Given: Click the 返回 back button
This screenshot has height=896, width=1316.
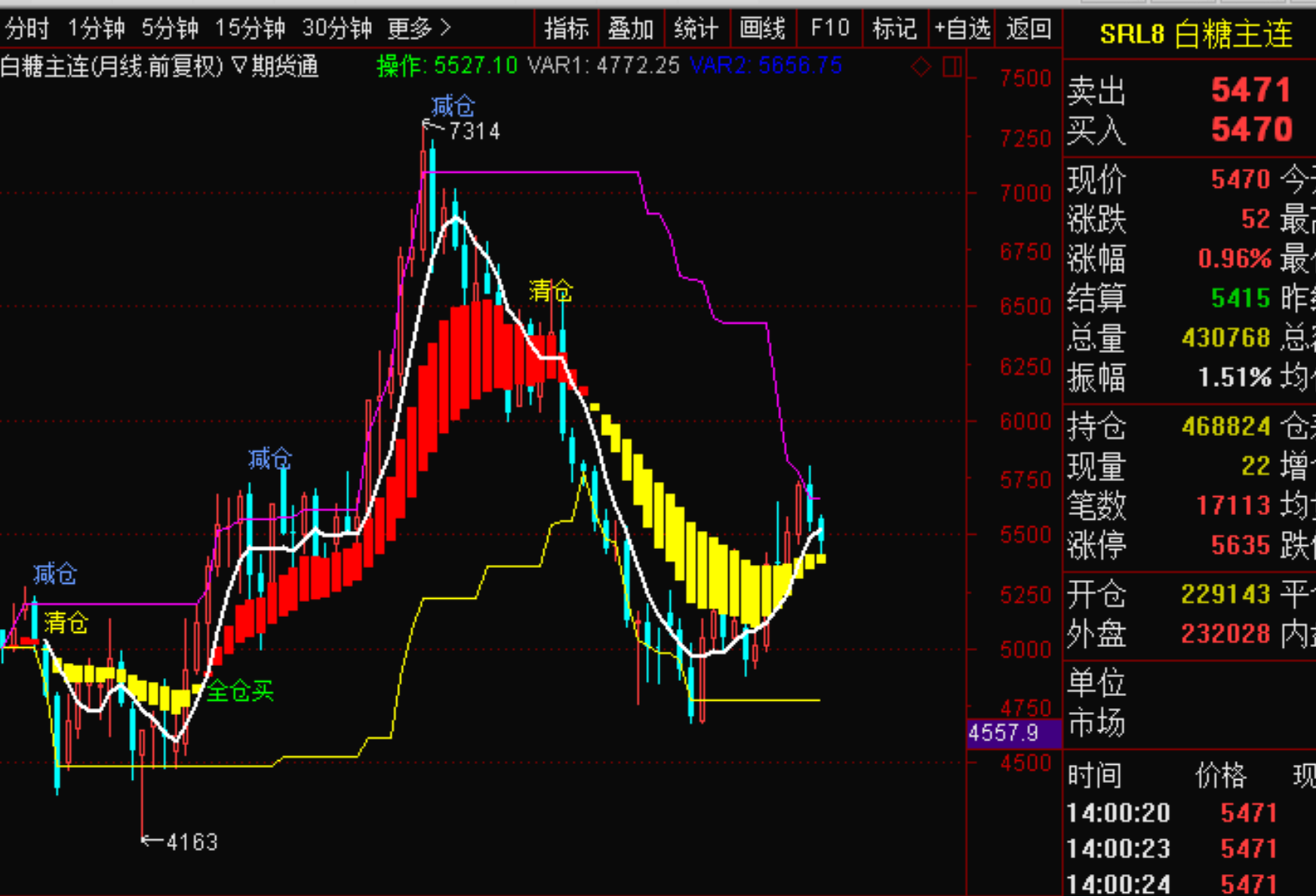Looking at the screenshot, I should coord(1029,29).
